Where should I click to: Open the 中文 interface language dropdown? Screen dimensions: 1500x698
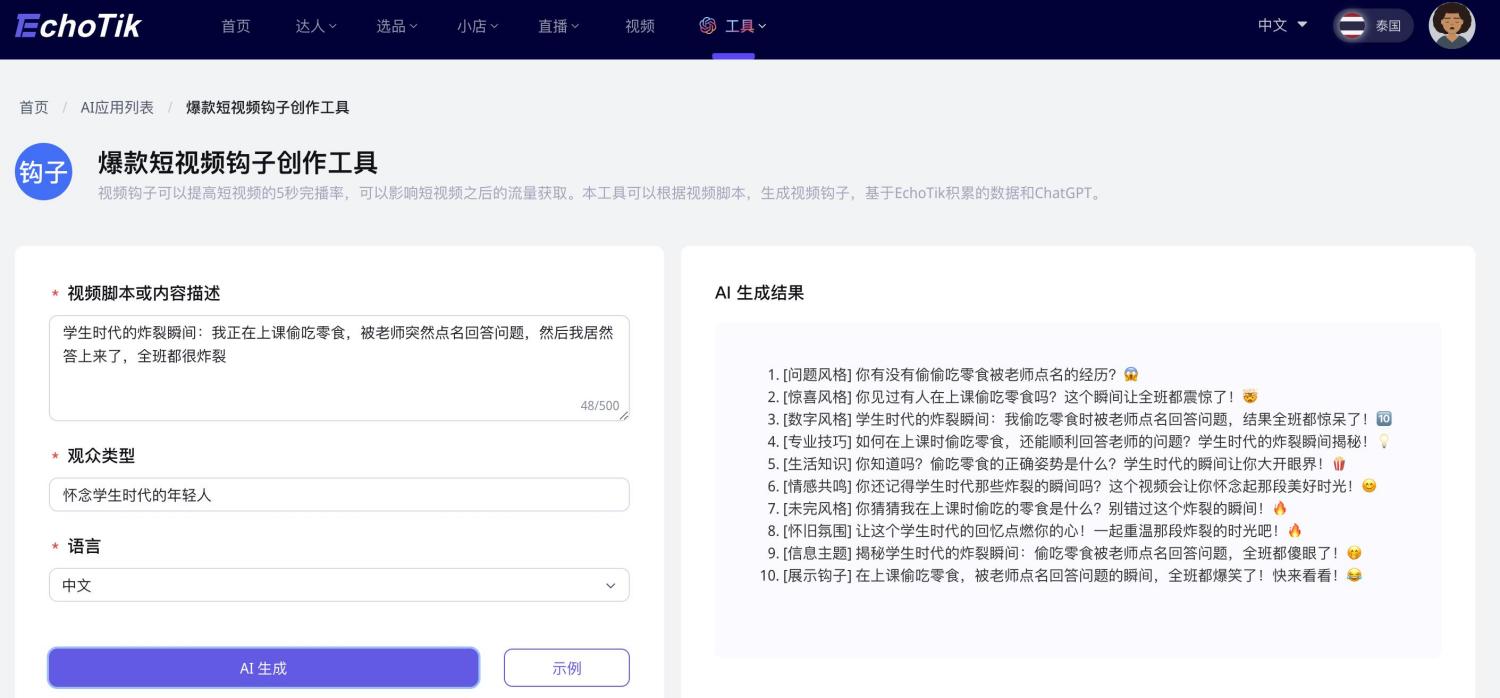click(1281, 26)
